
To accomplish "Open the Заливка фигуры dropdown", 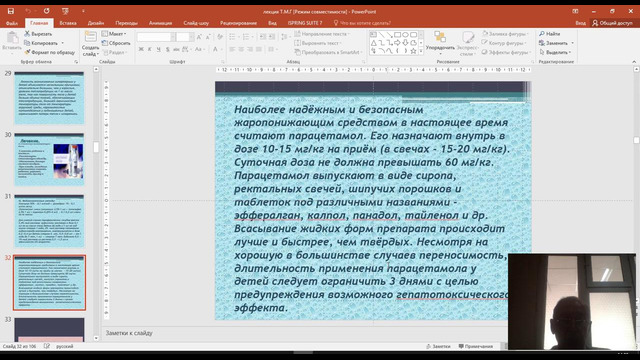I will point(505,34).
